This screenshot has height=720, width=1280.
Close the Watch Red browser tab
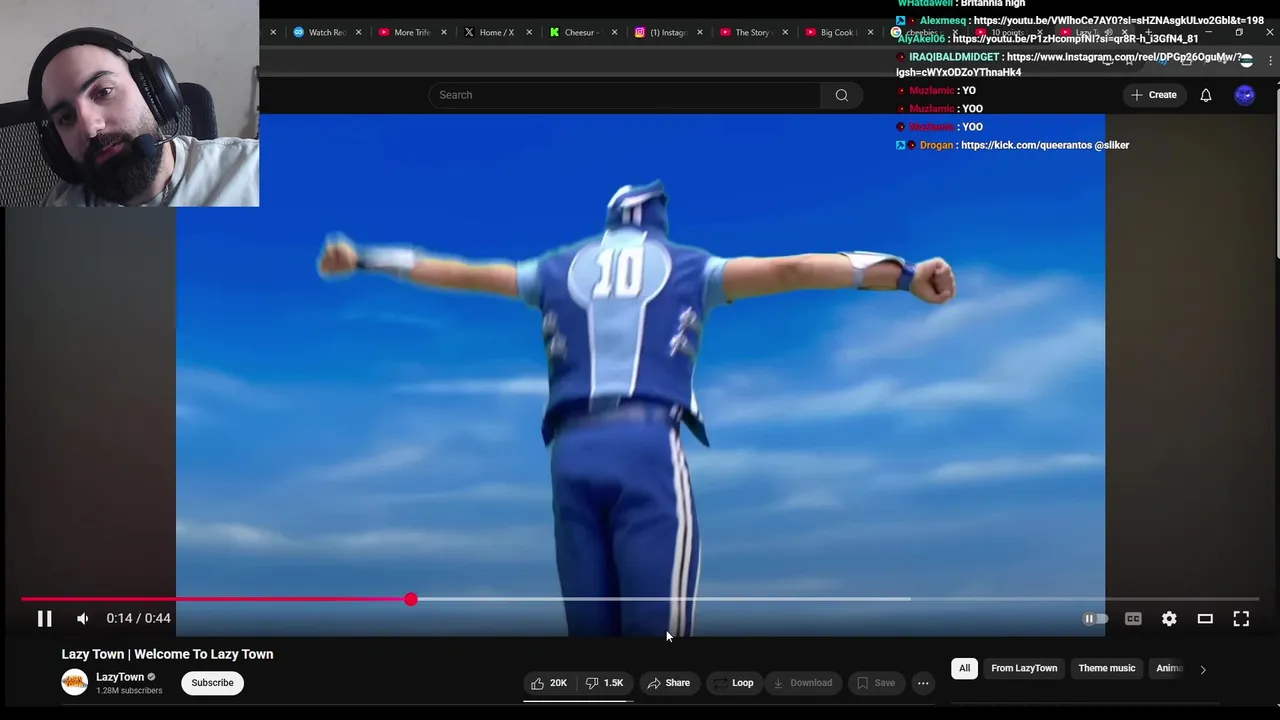[358, 32]
